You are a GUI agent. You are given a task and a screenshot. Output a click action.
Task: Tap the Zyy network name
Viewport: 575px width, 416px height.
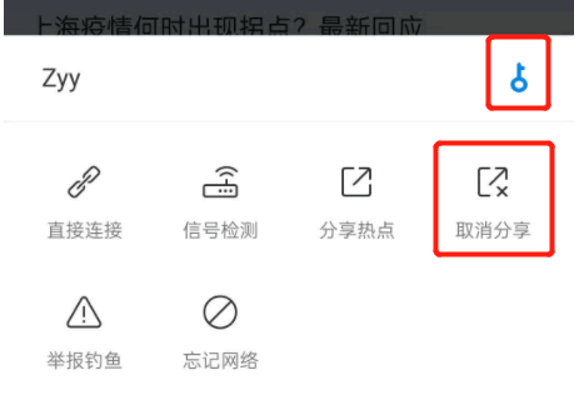61,79
